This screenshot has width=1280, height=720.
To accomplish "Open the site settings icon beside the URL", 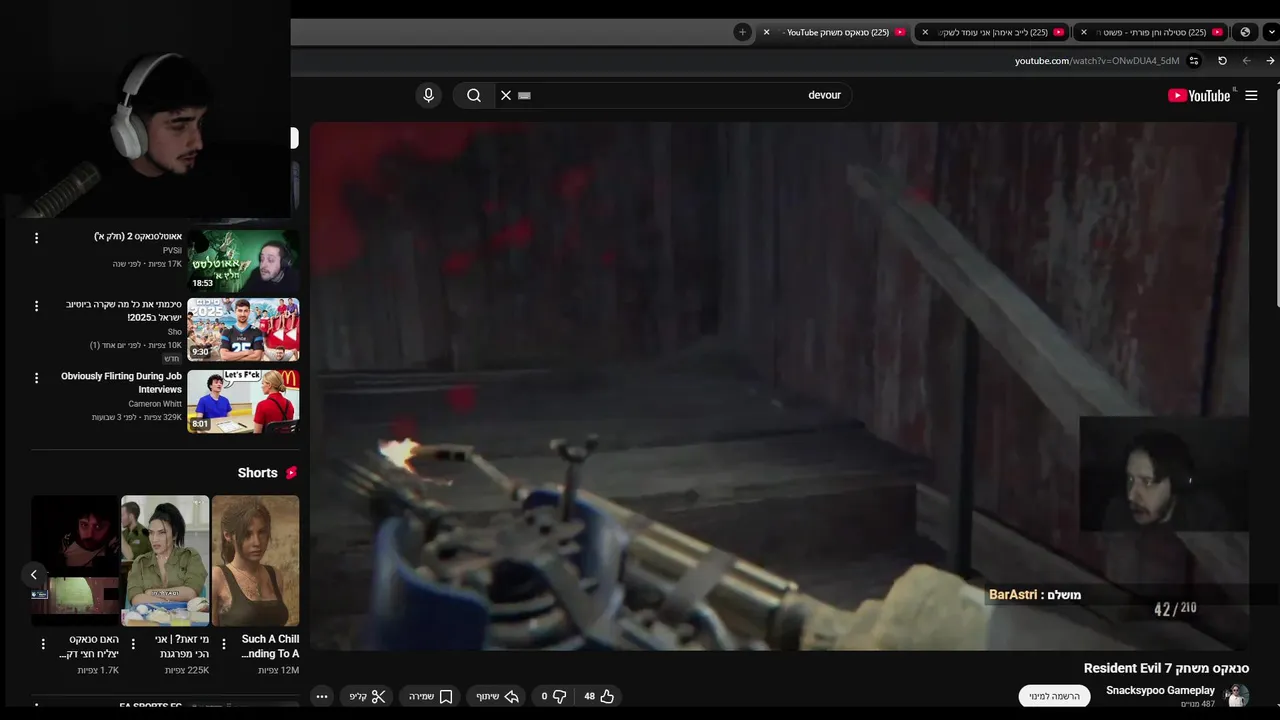I will tap(1194, 61).
